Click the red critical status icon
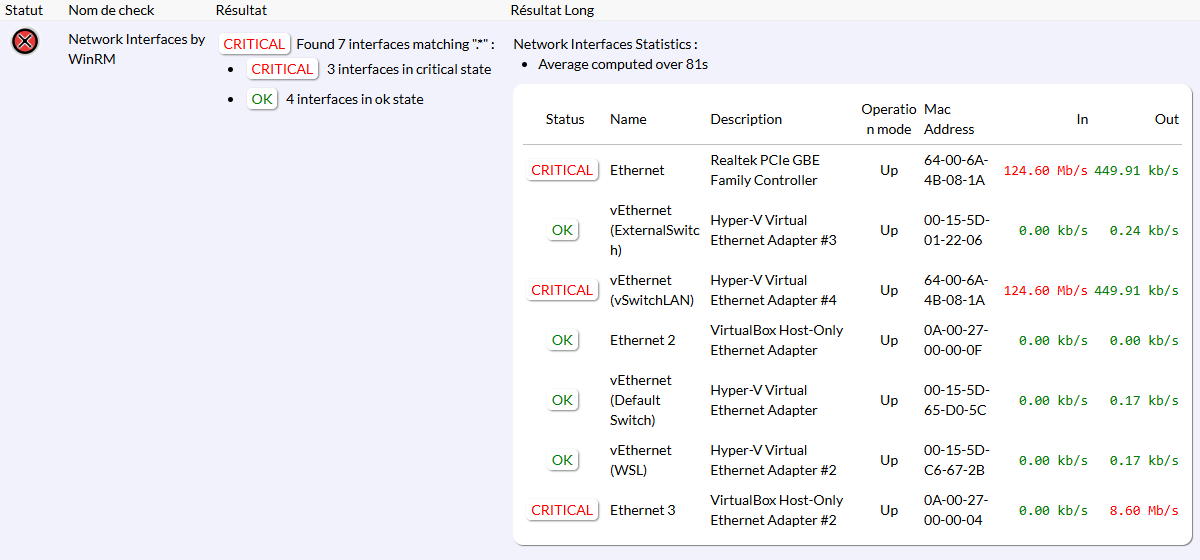 tap(26, 42)
